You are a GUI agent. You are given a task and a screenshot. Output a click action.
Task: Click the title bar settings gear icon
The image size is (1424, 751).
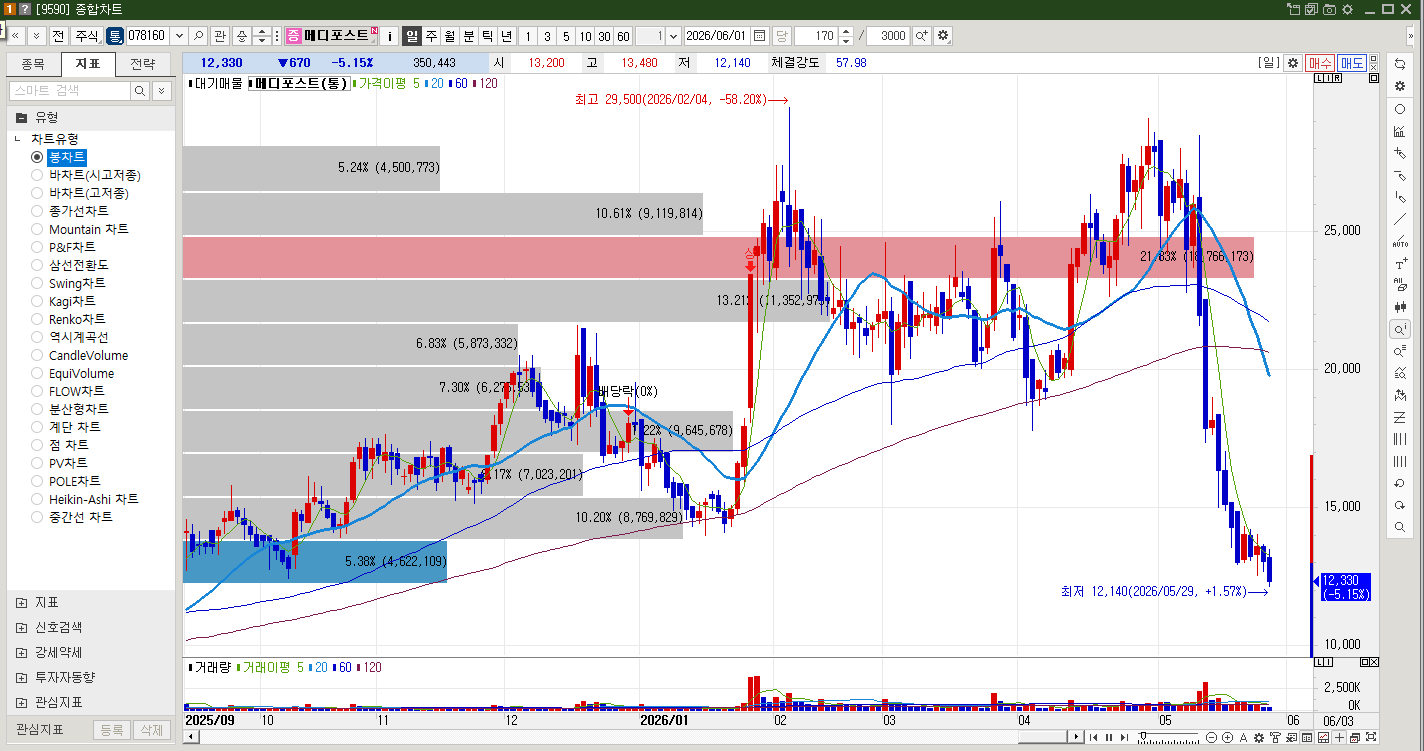[x=1347, y=9]
